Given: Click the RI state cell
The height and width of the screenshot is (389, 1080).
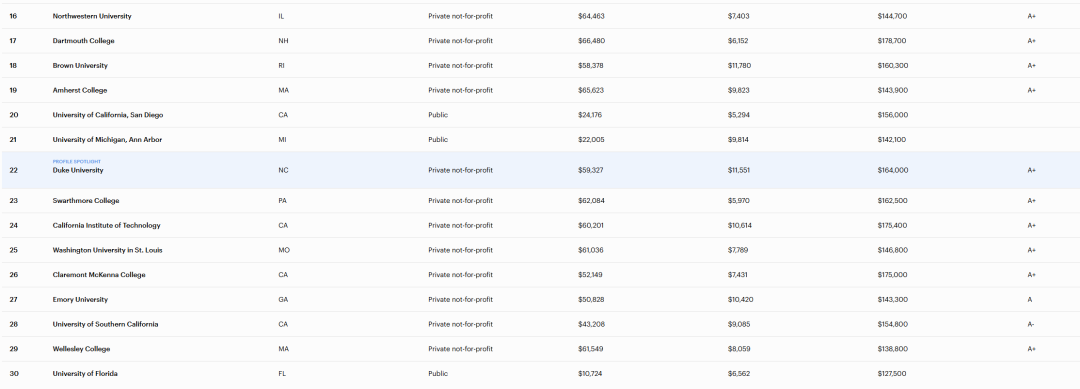Looking at the screenshot, I should pos(281,65).
